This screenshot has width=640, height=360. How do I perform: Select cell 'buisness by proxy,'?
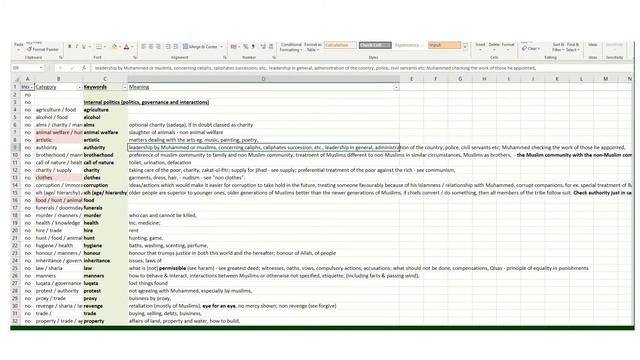point(263,298)
